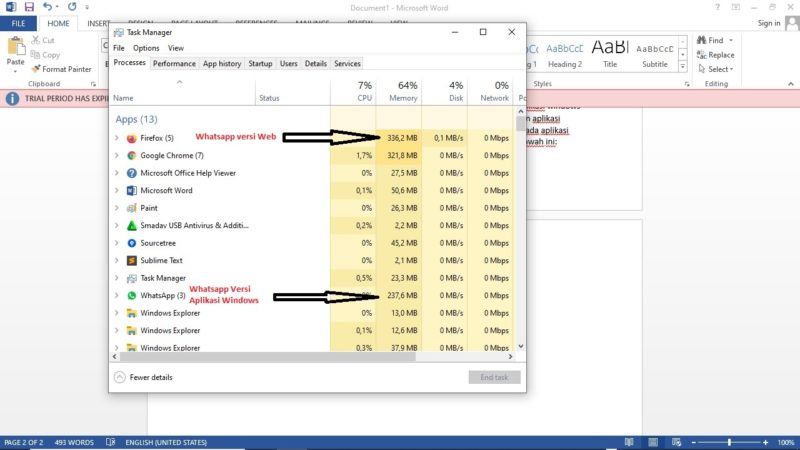This screenshot has width=800, height=450.
Task: Click the End task button
Action: (x=494, y=378)
